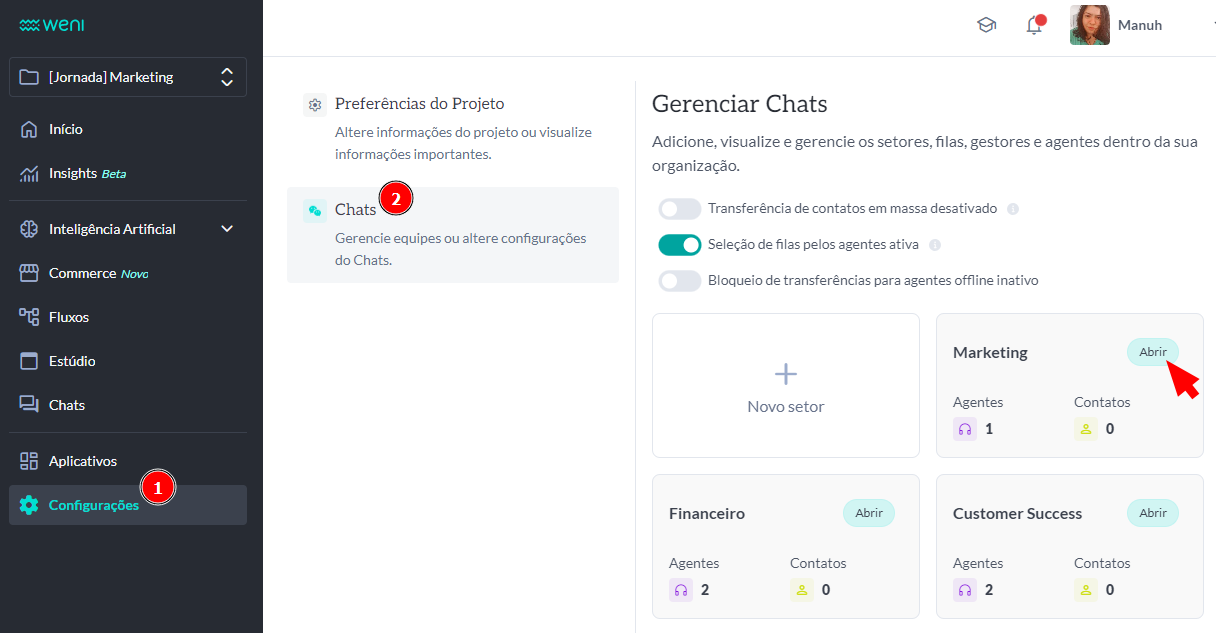This screenshot has height=633, width=1216.
Task: Click the Fluxos flow icon
Action: point(29,317)
